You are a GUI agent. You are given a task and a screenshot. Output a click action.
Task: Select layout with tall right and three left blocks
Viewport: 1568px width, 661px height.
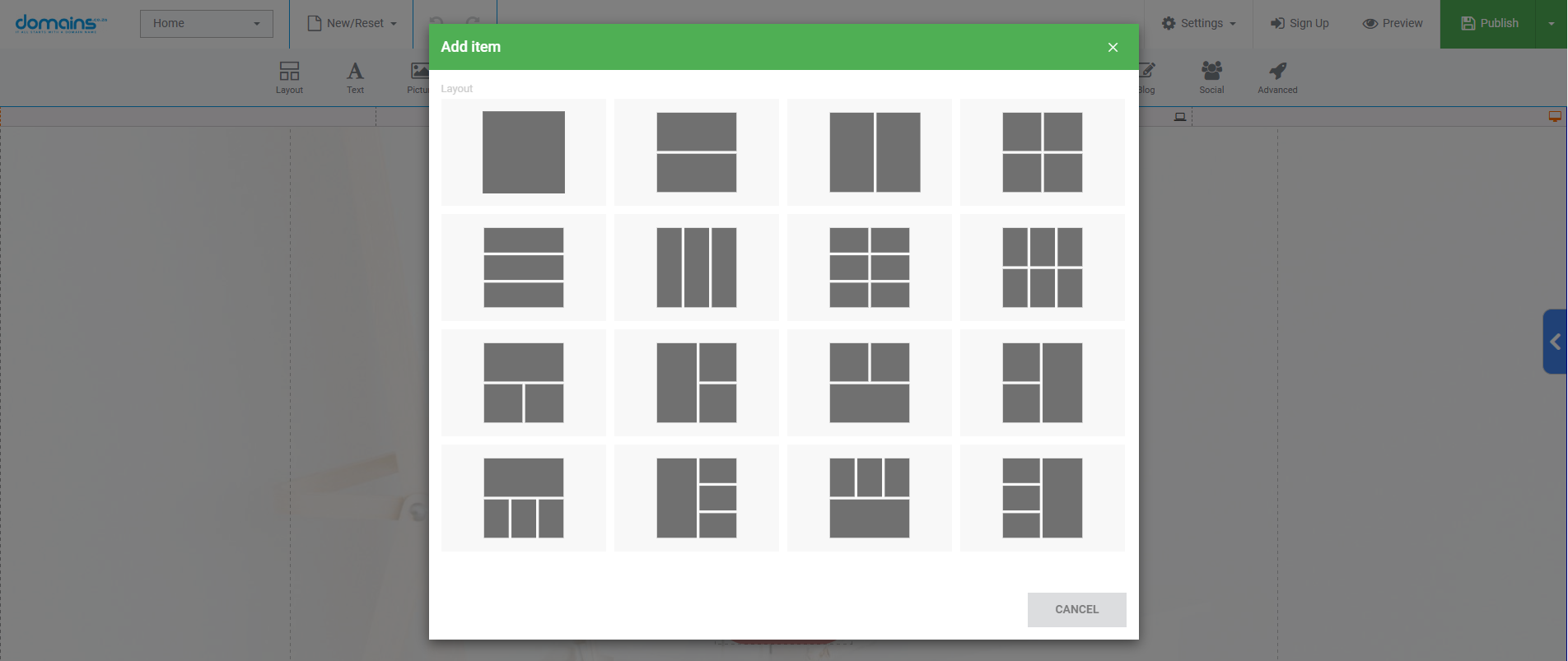tap(1042, 498)
